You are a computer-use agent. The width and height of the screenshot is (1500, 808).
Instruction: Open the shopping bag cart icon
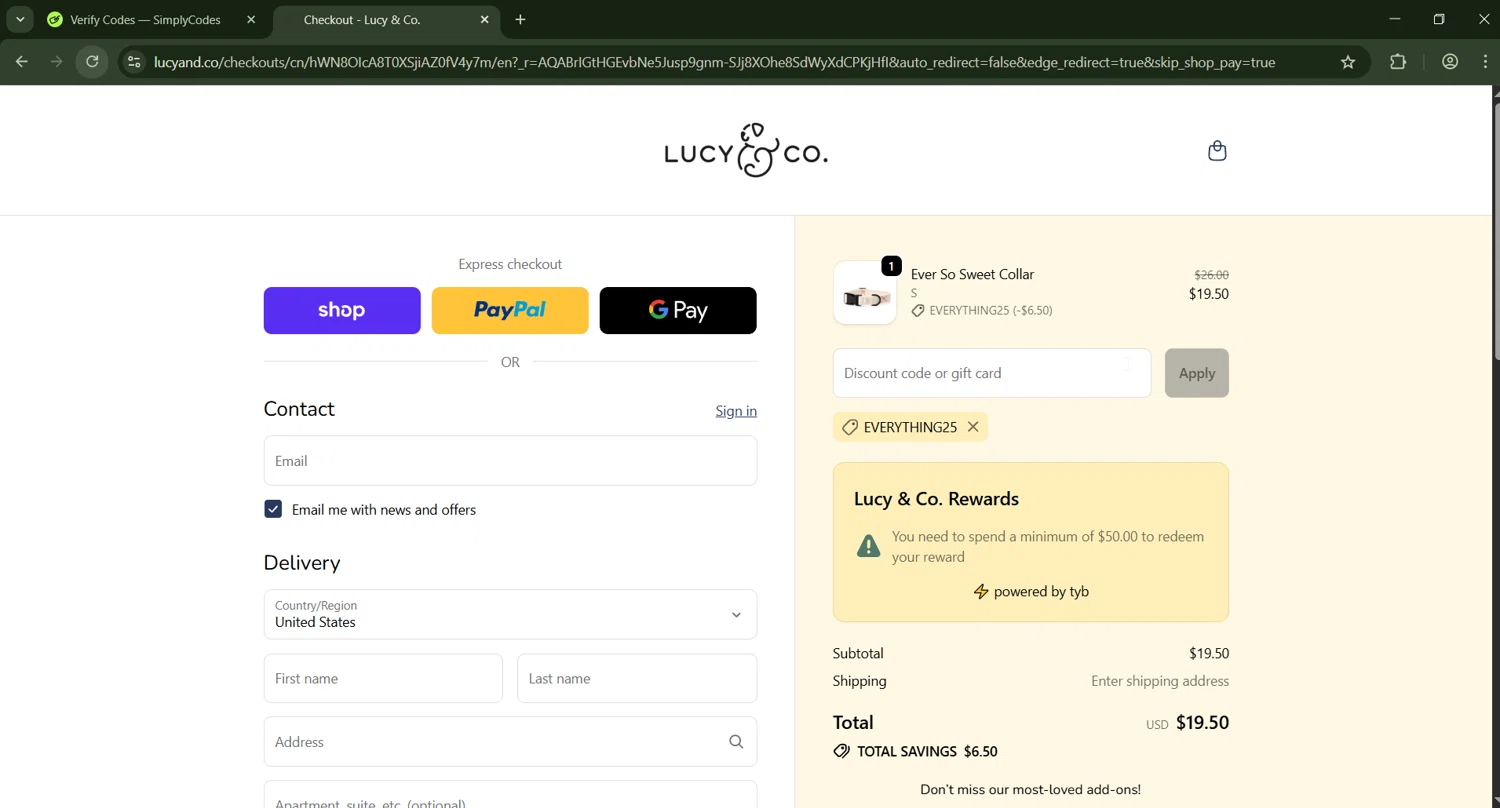click(x=1217, y=151)
